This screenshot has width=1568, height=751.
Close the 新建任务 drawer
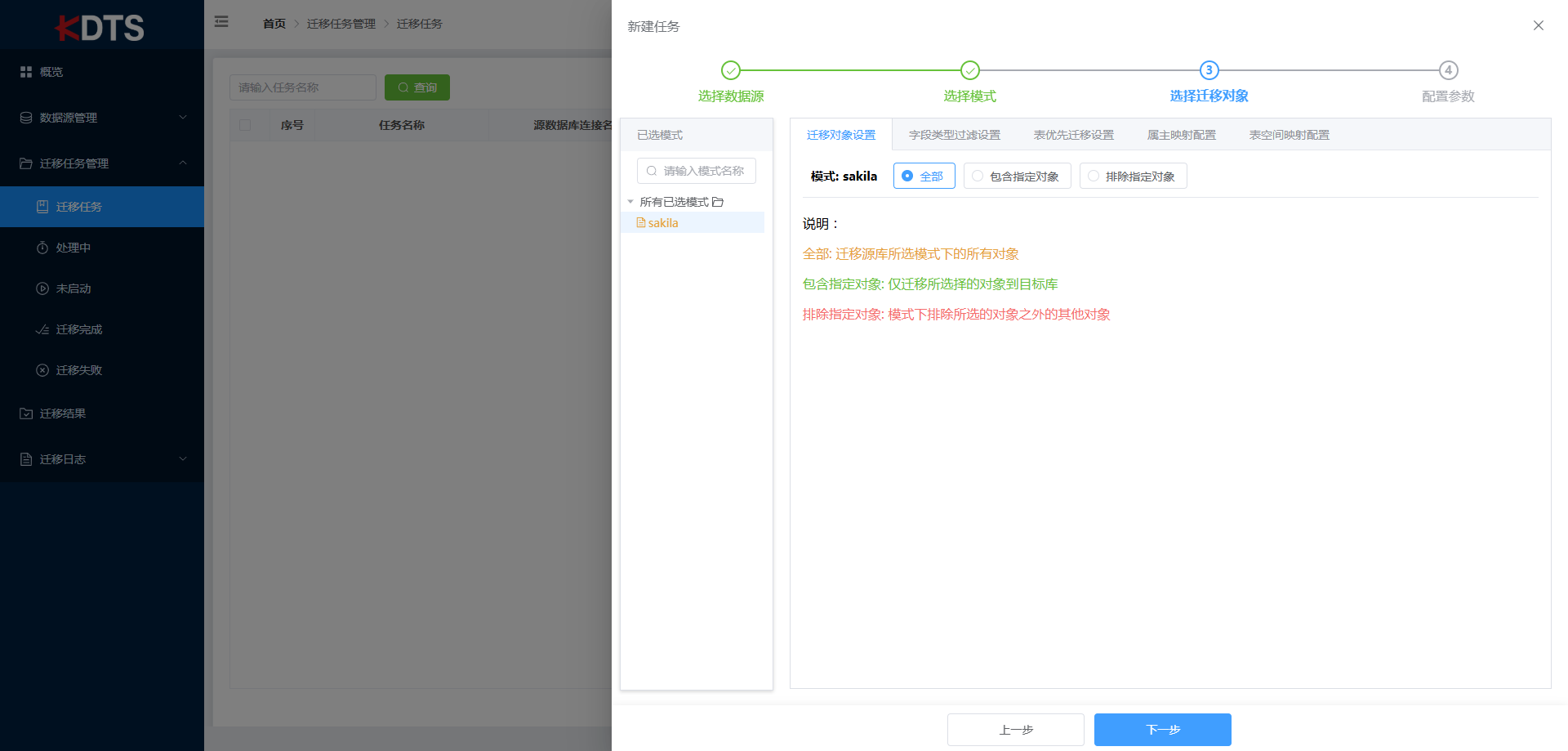[1539, 25]
